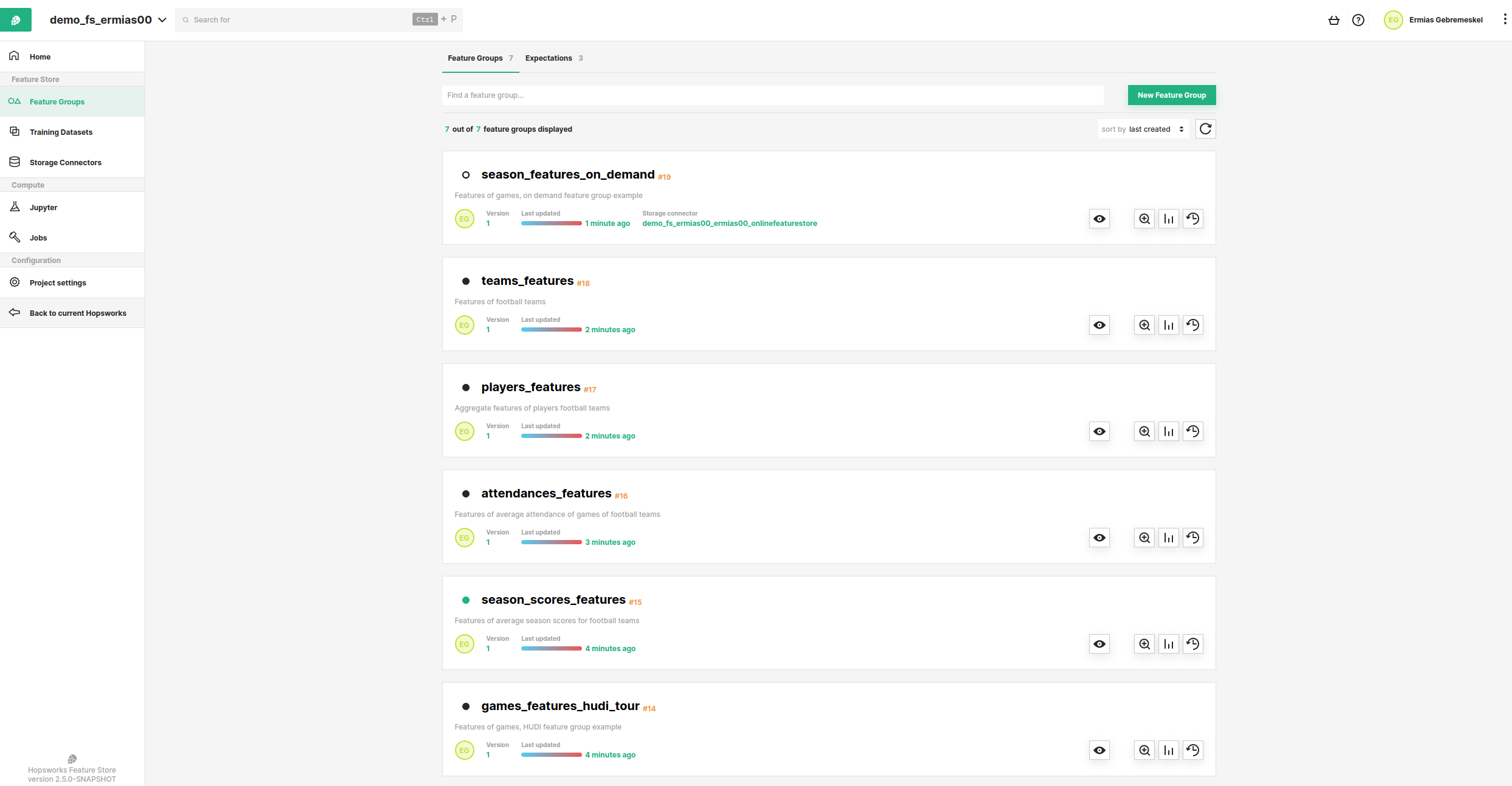The height and width of the screenshot is (786, 1512).
Task: Click the refresh feature groups list icon
Action: point(1205,129)
